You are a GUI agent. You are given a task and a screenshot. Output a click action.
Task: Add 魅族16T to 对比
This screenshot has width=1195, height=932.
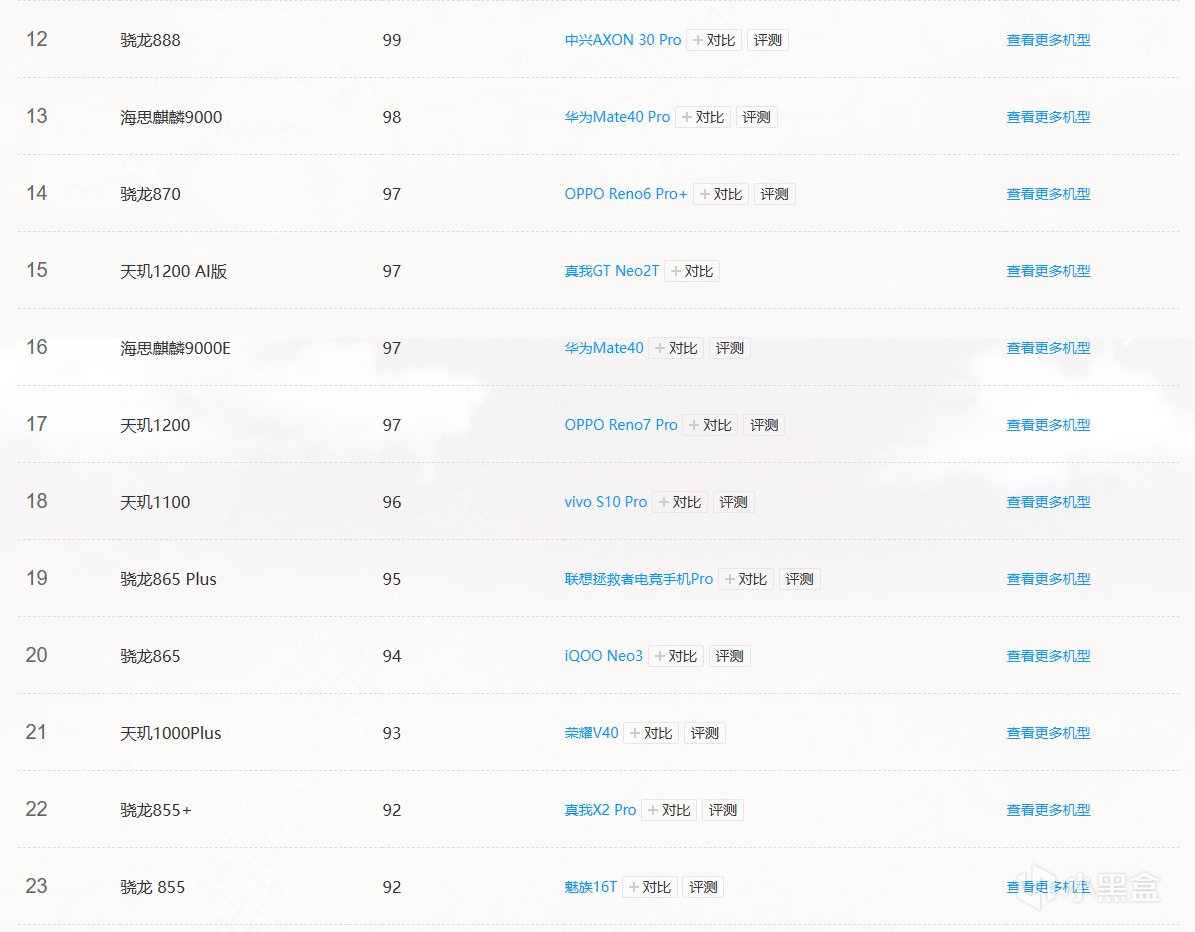coord(649,887)
